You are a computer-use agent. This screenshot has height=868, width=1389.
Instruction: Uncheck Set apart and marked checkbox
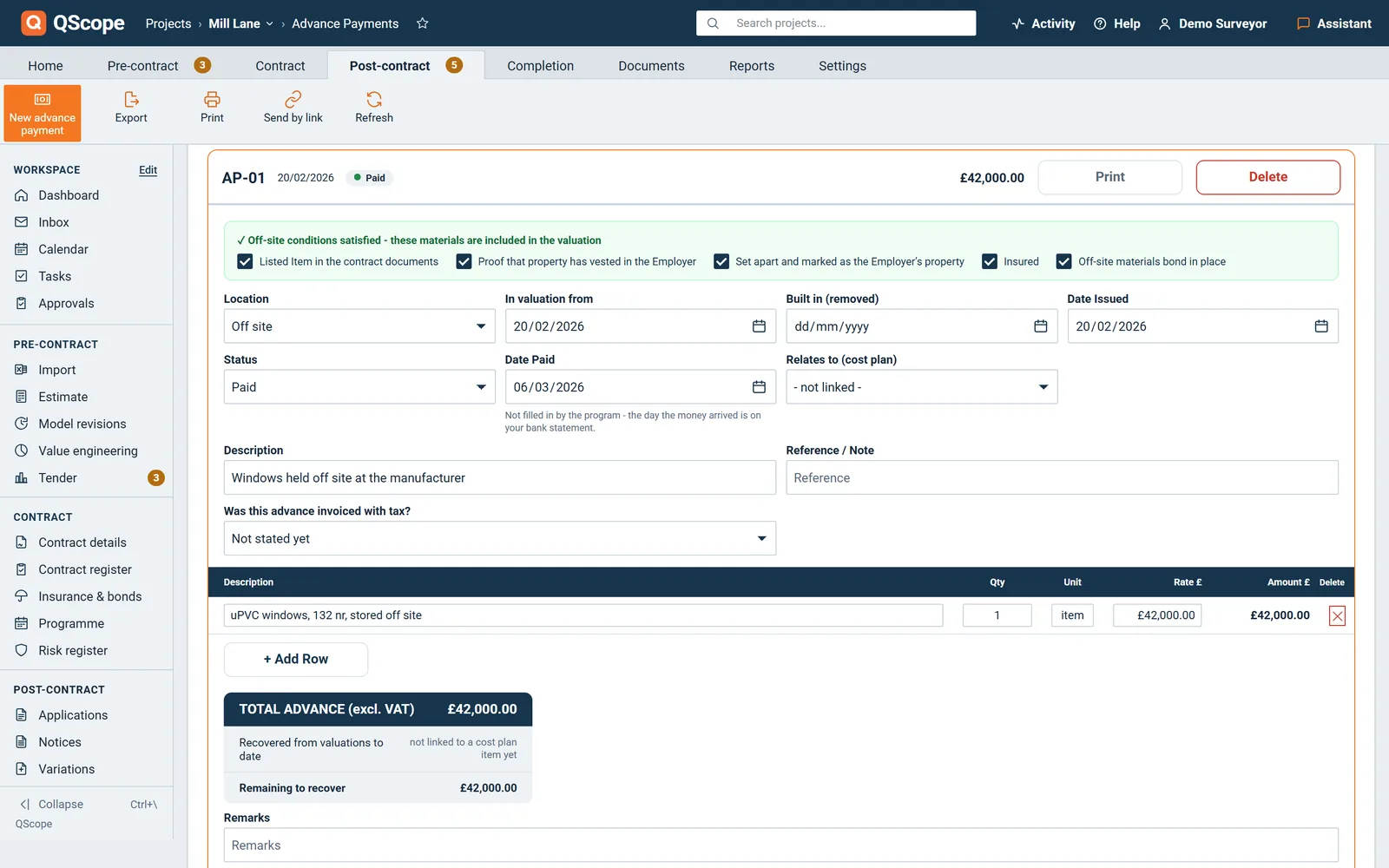click(x=721, y=261)
